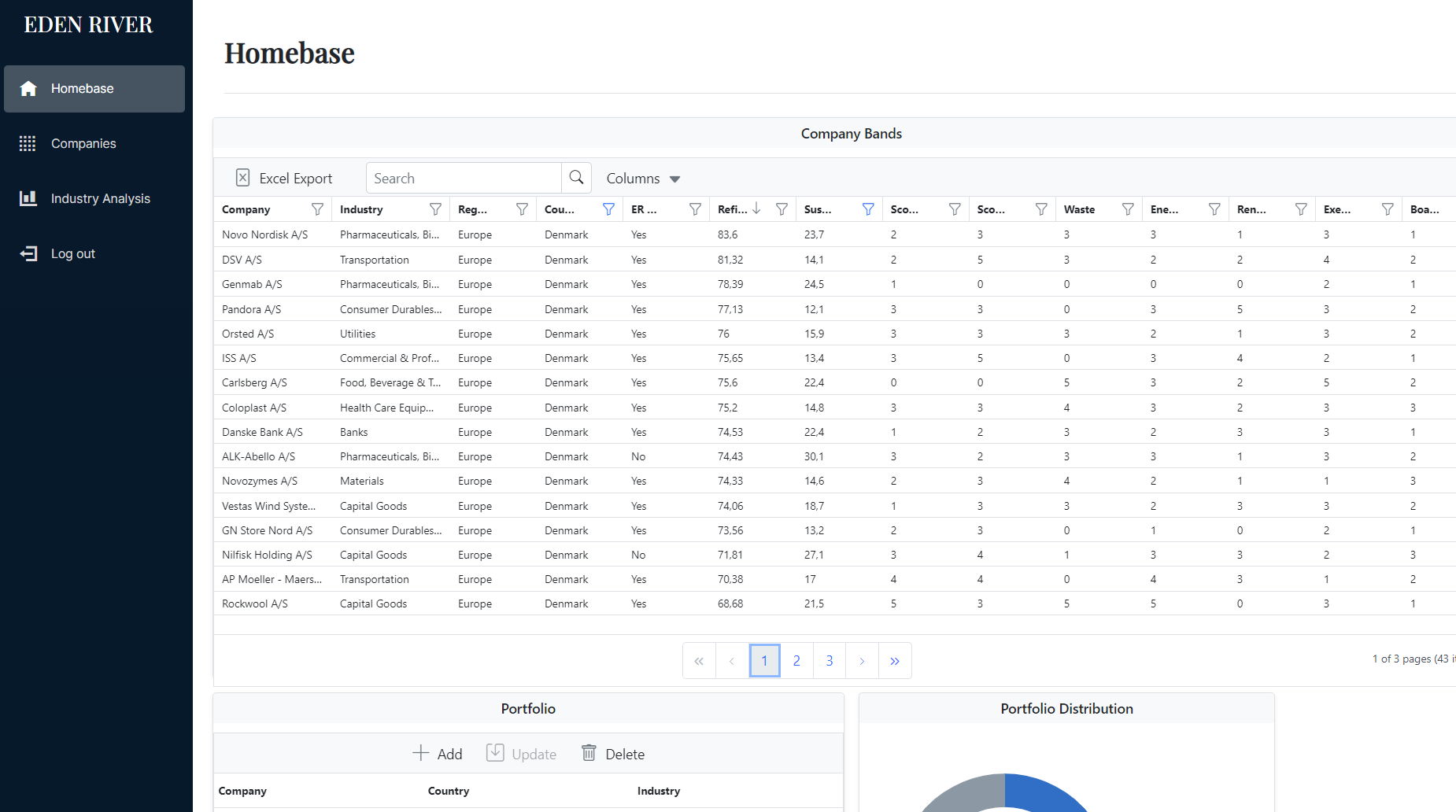The height and width of the screenshot is (812, 1456).
Task: Click the Excel Export button label
Action: coord(296,179)
